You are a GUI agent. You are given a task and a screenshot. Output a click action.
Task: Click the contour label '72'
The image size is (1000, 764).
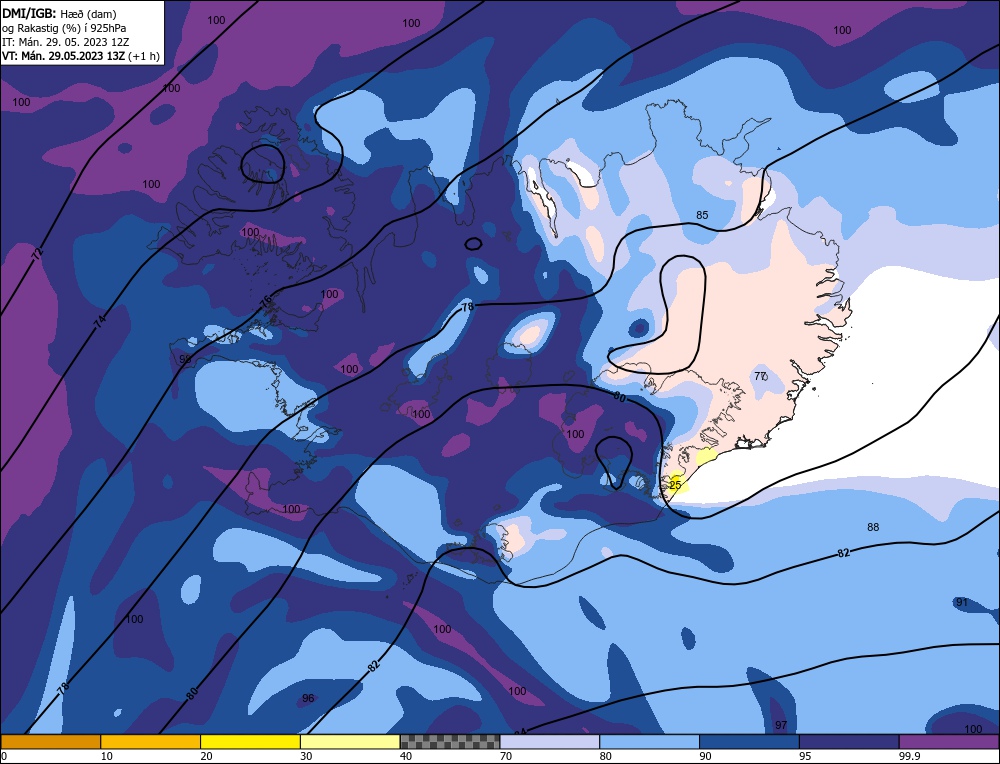point(38,254)
